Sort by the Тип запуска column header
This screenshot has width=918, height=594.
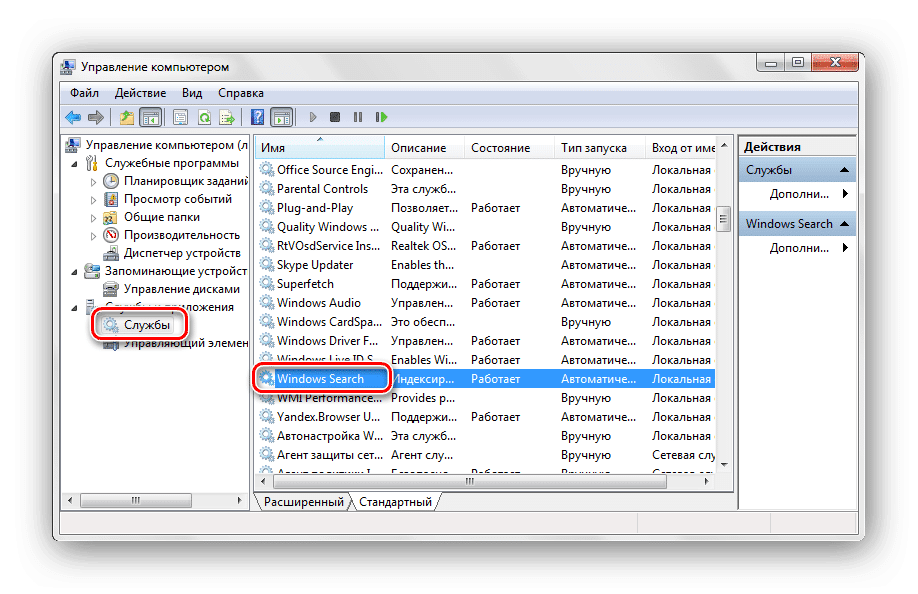600,147
